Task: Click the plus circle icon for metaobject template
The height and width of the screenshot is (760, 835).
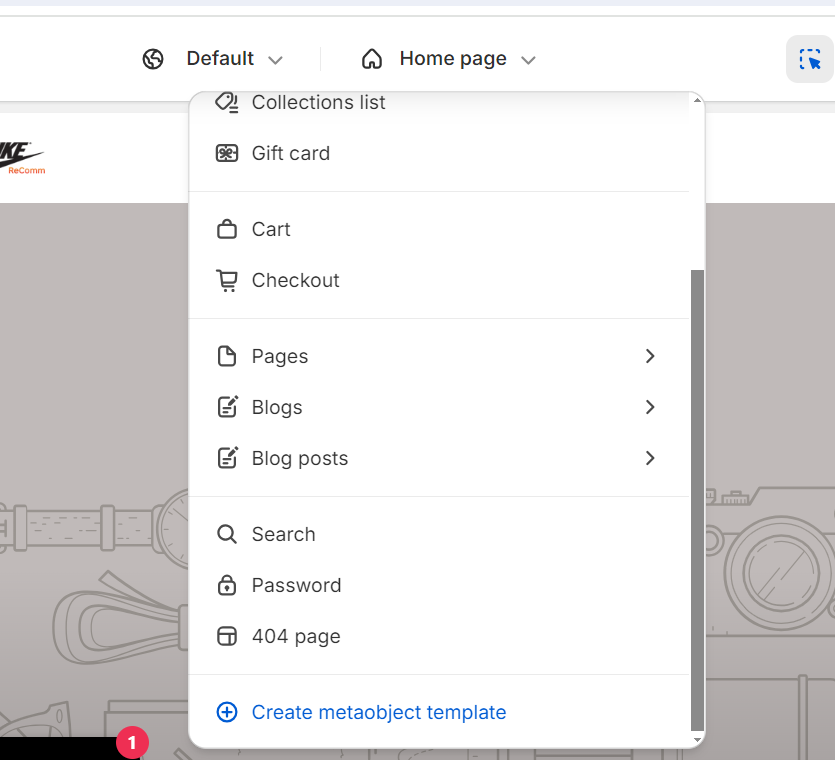Action: click(227, 712)
